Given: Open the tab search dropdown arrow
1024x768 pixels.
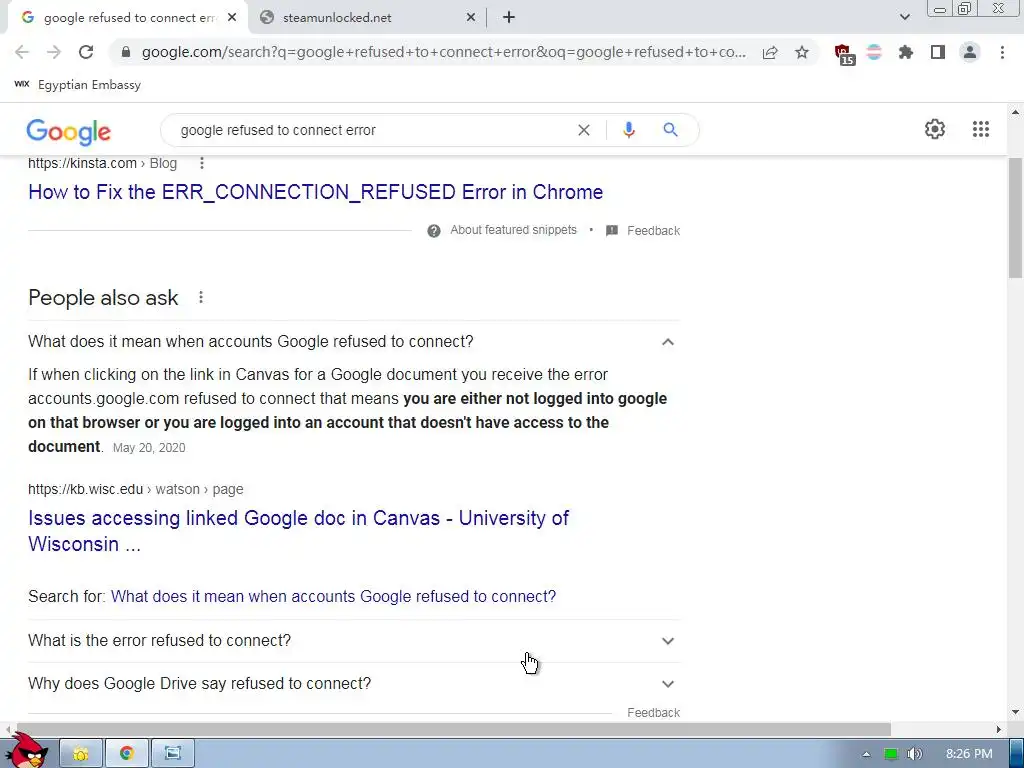Looking at the screenshot, I should (904, 17).
